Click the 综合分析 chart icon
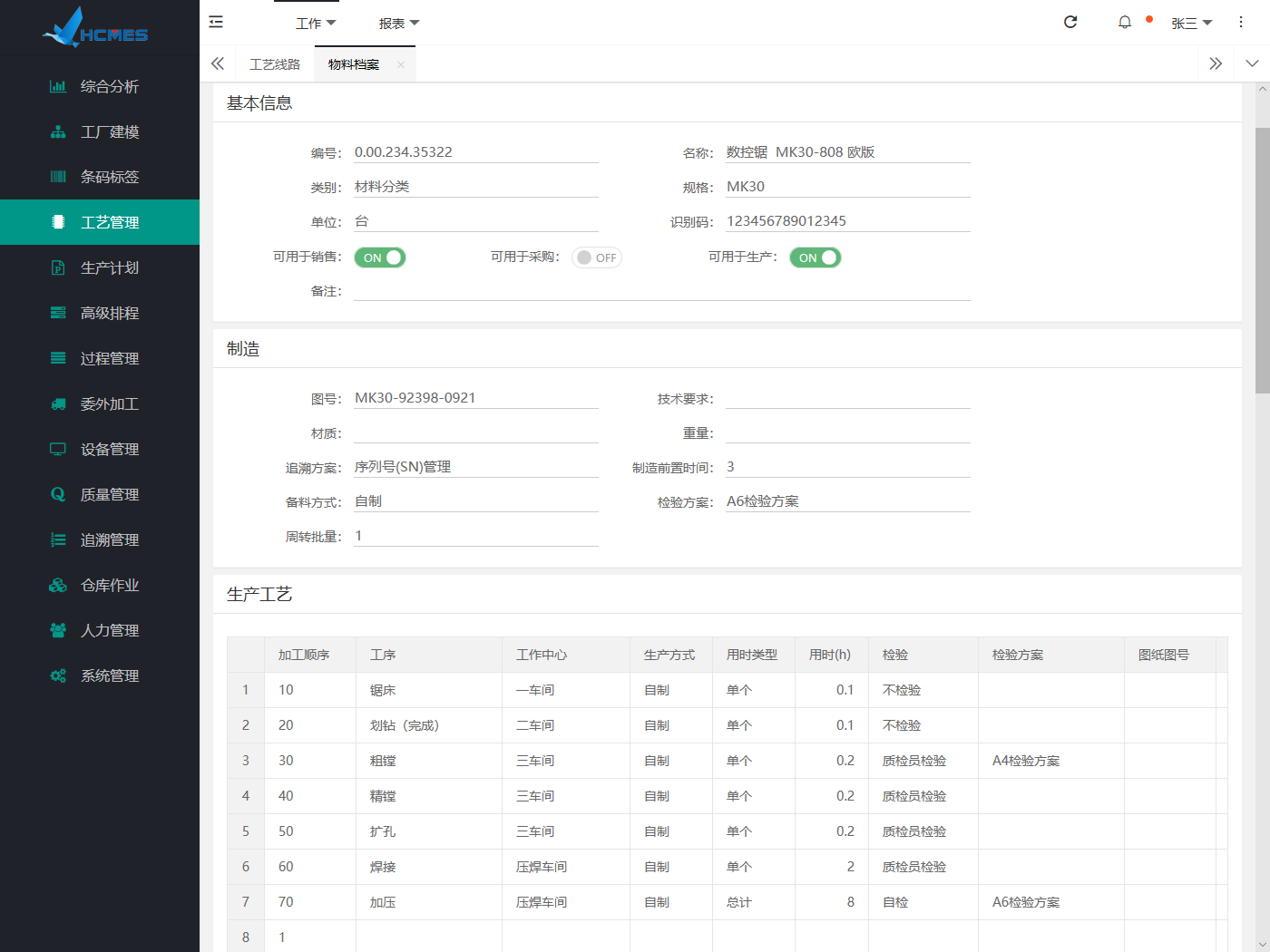The image size is (1270, 952). (58, 86)
